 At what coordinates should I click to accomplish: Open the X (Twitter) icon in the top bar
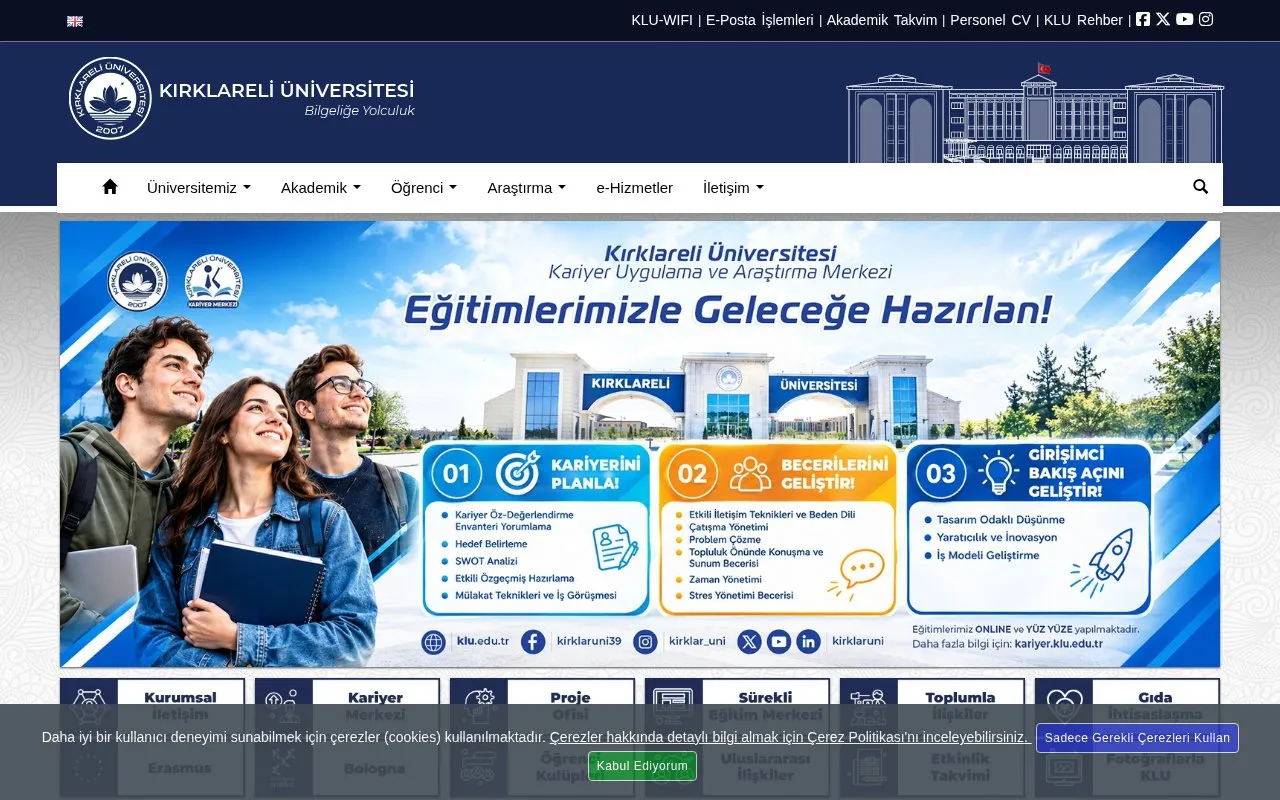[x=1163, y=19]
